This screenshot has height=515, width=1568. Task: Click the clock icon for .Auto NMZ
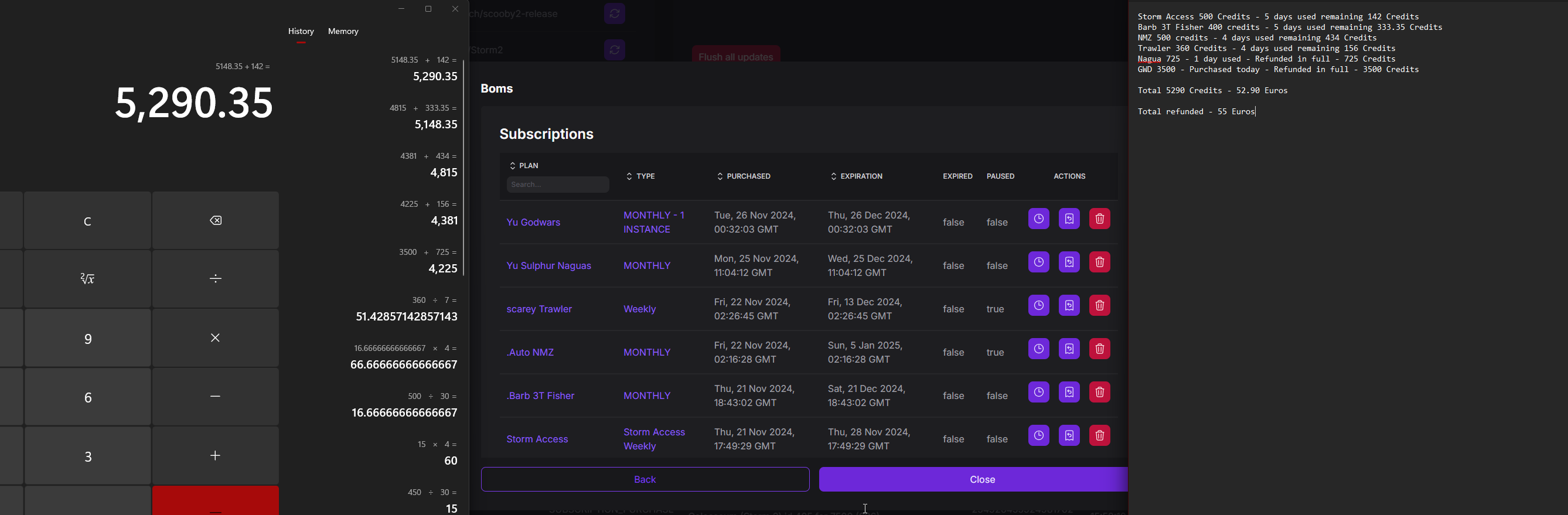click(1038, 349)
